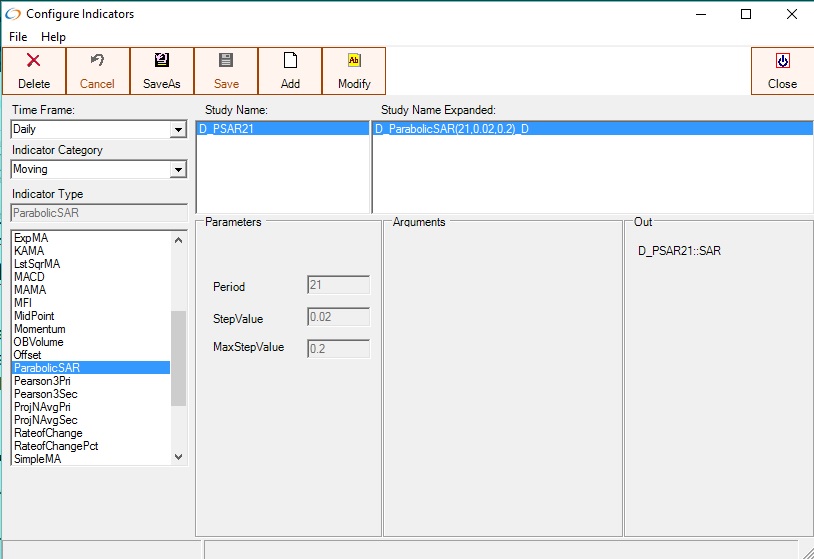Click the StepValue input field
814x559 pixels.
337,318
